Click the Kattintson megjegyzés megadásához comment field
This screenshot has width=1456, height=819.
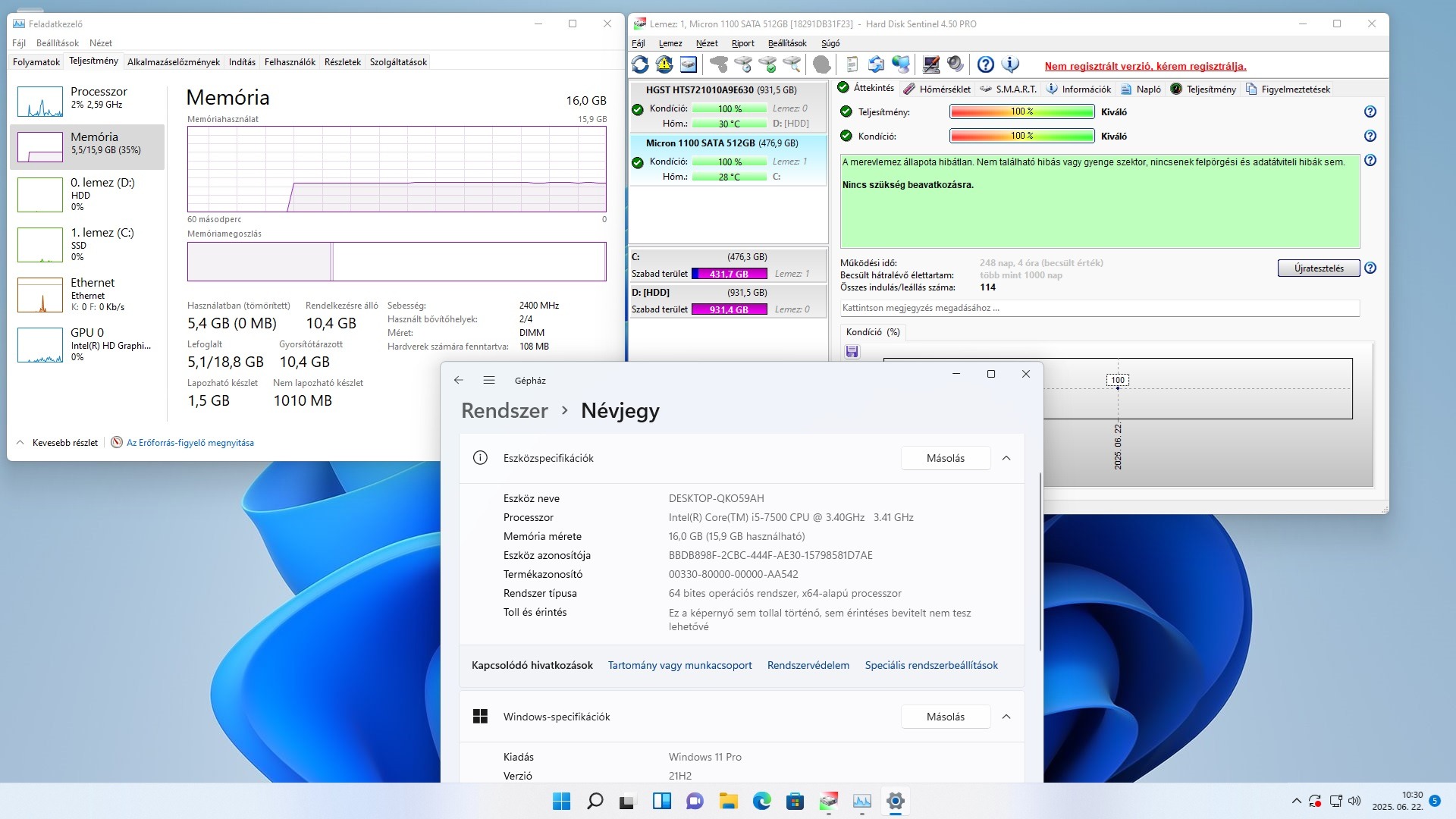pos(1099,308)
